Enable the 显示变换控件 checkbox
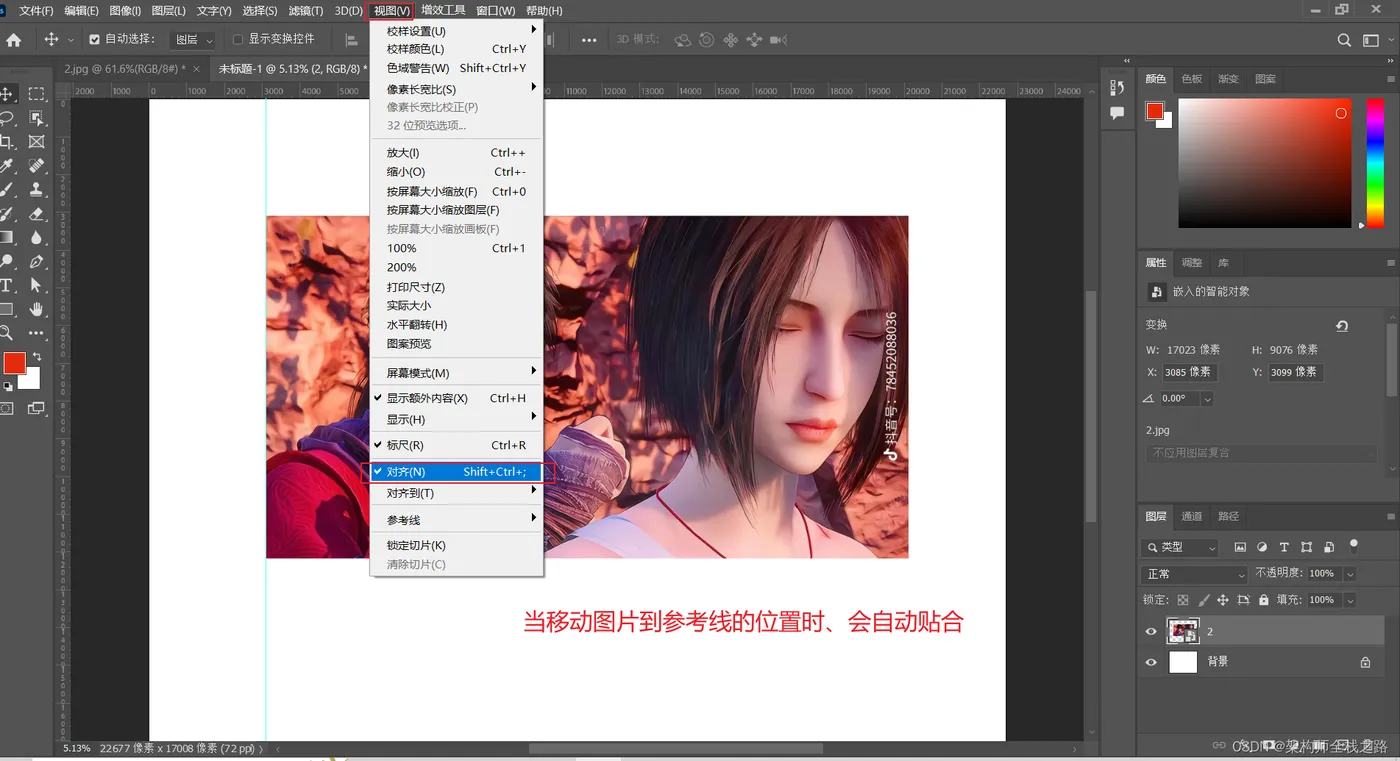Viewport: 1400px width, 761px height. (238, 40)
